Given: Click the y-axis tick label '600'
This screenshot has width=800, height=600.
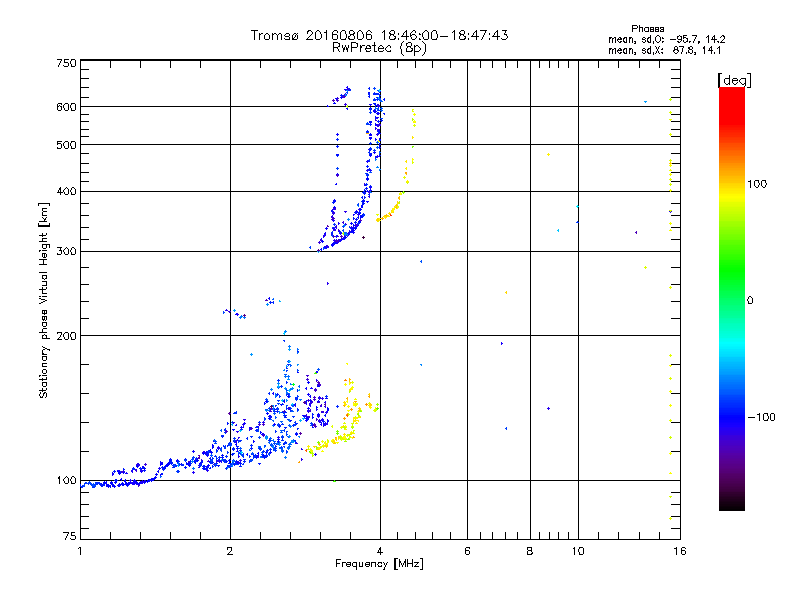Looking at the screenshot, I should 66,107.
